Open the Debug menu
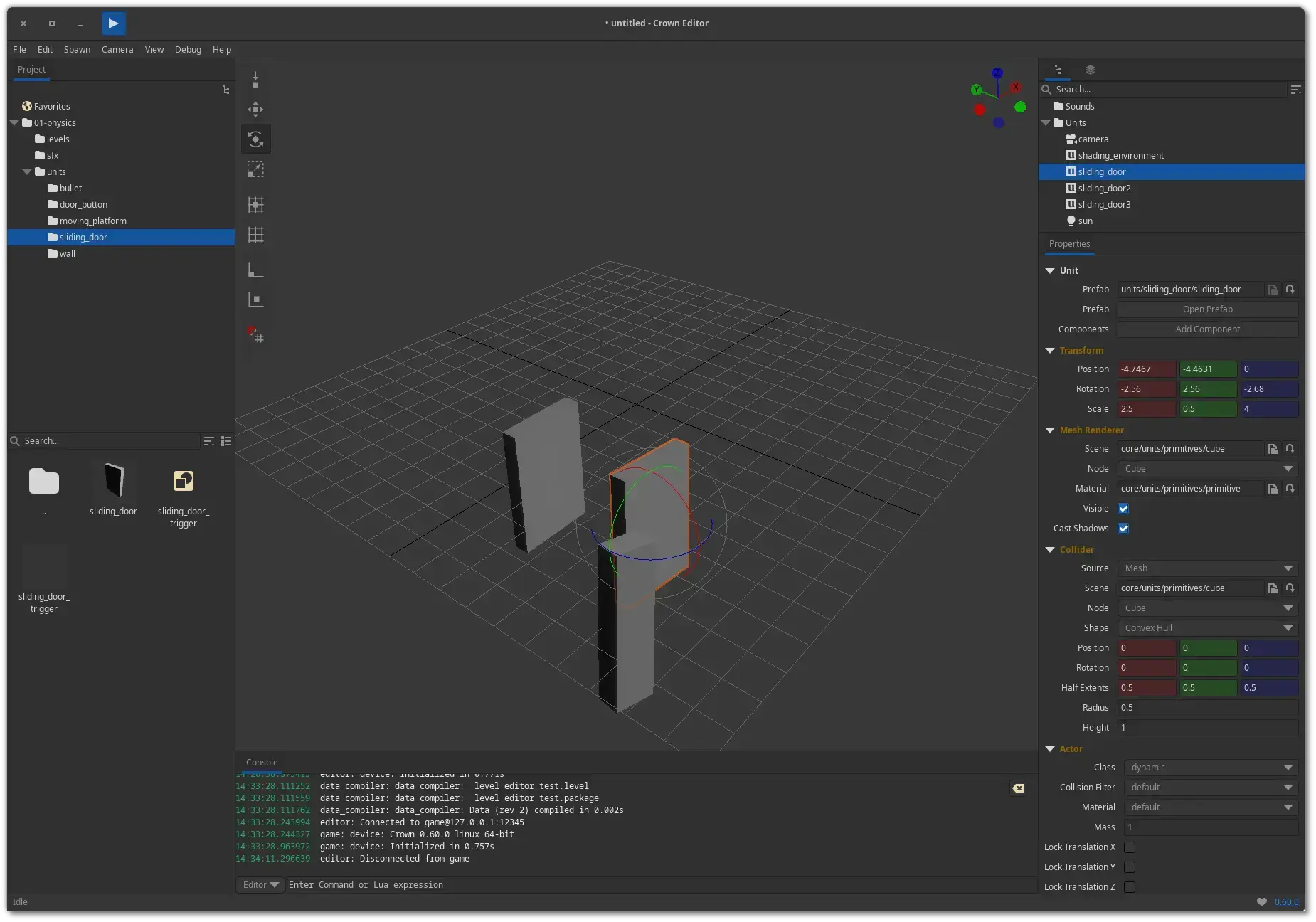This screenshot has height=922, width=1316. click(x=188, y=50)
